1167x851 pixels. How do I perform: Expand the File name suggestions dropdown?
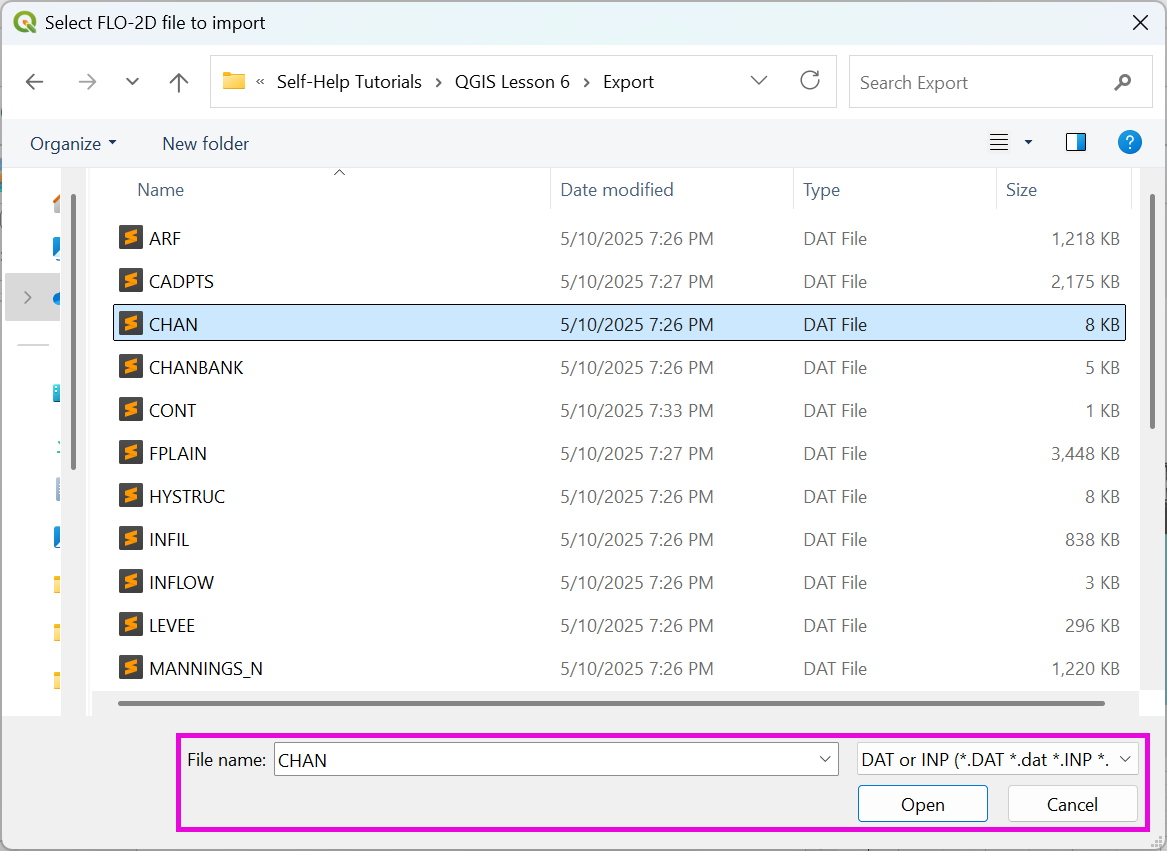pos(825,760)
